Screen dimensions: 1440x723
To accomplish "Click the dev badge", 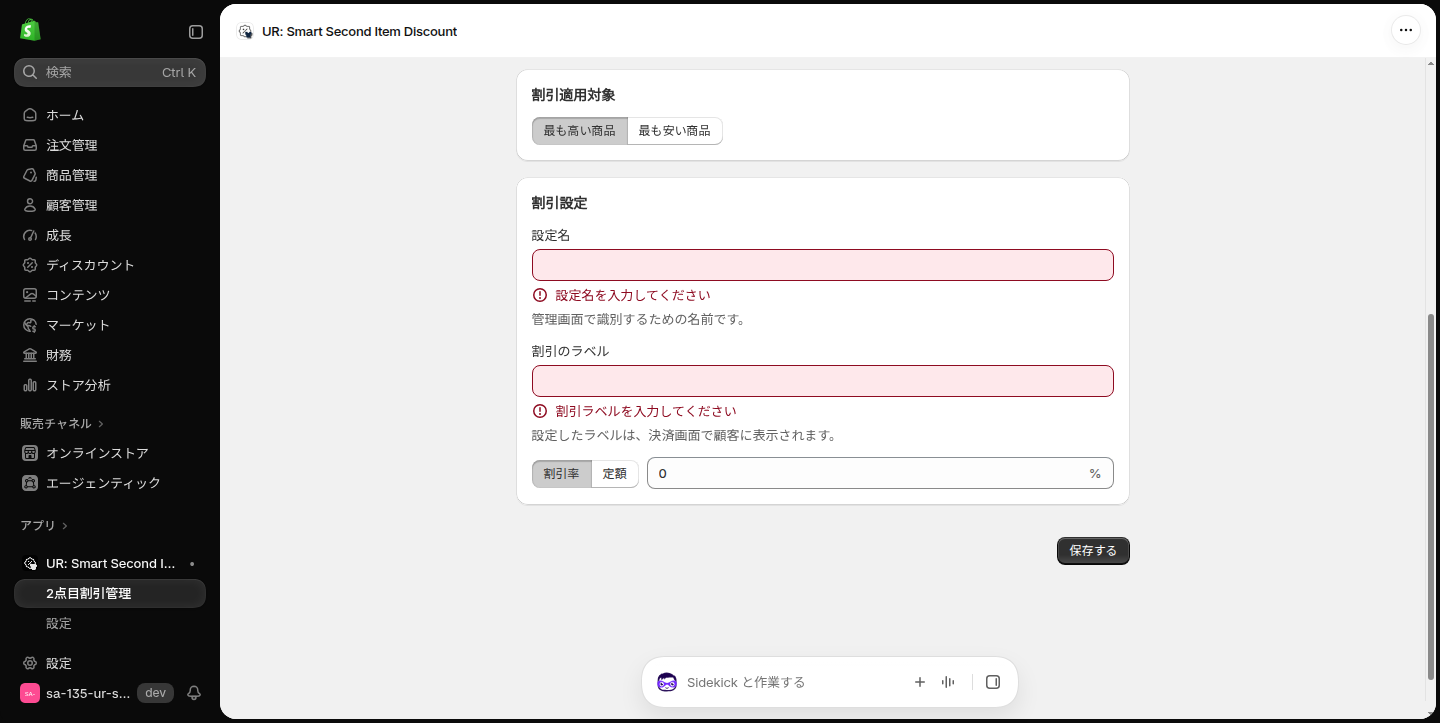I will click(155, 693).
